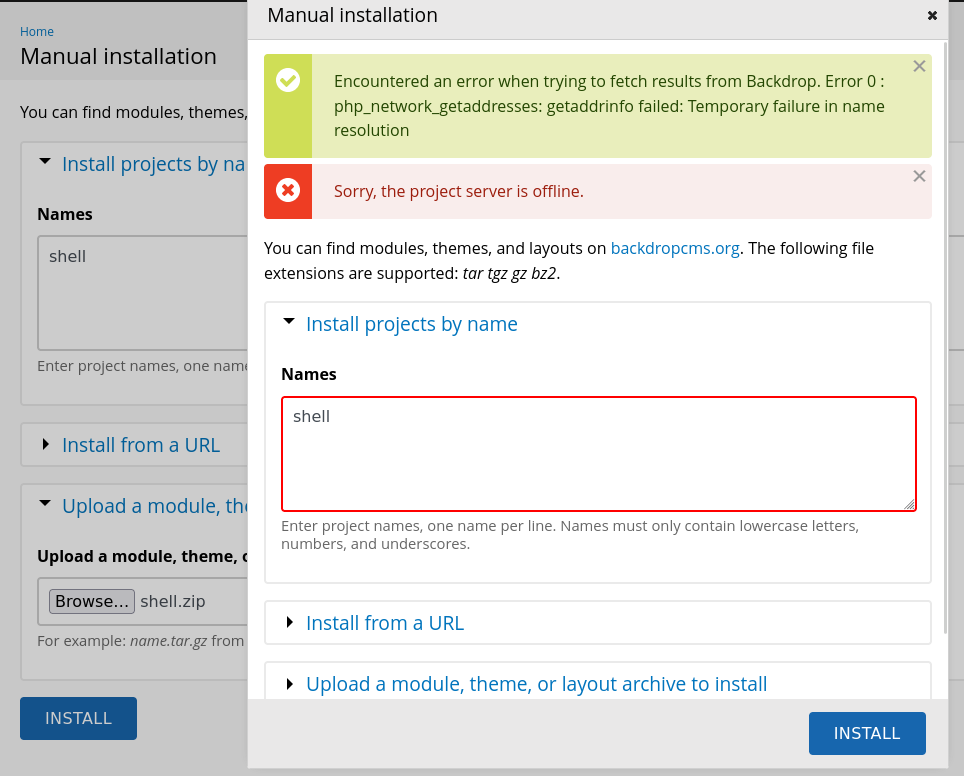Screen dimensions: 964x776
Task: Expand Install from a URL on background page
Action: [140, 445]
